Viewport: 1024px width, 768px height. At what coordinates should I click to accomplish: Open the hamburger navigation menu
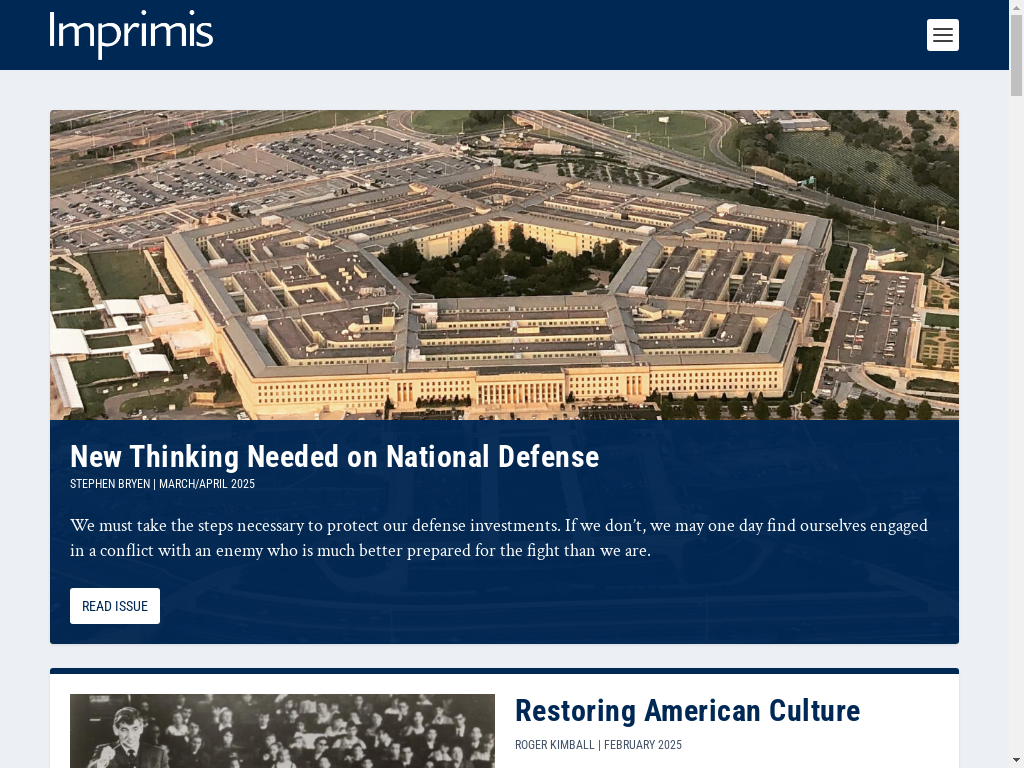tap(942, 35)
